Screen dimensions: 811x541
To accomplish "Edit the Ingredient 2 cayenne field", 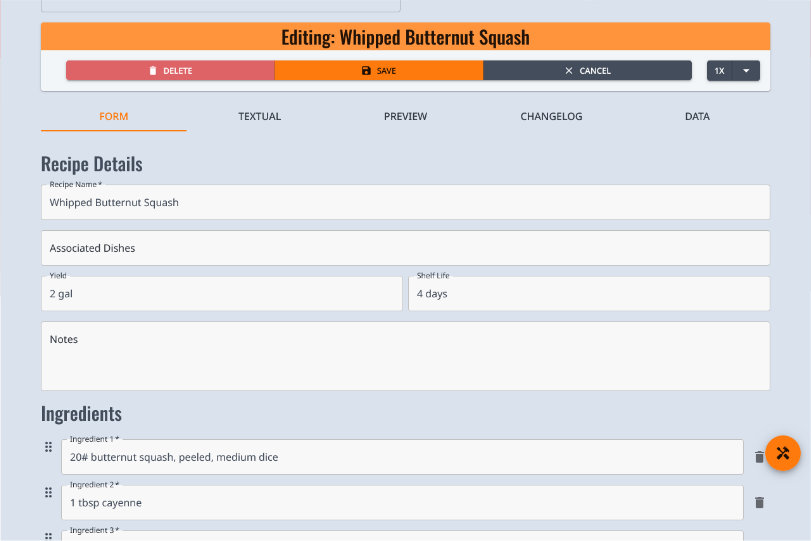I will (x=402, y=503).
